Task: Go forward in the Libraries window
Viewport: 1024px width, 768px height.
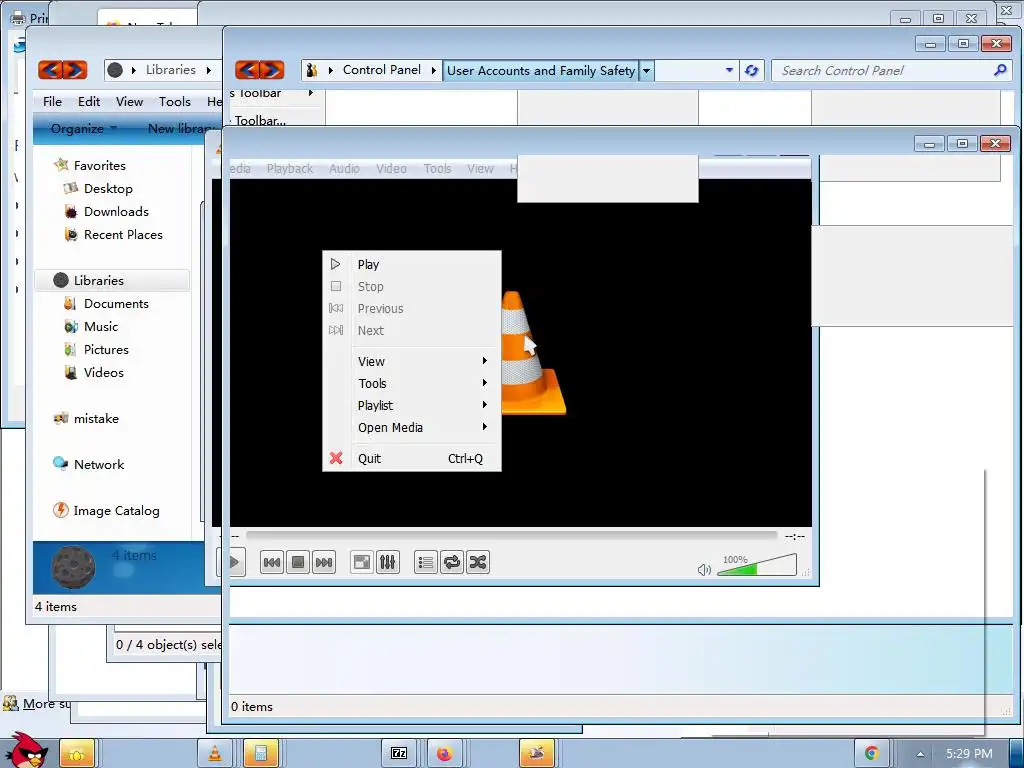Action: (x=75, y=69)
